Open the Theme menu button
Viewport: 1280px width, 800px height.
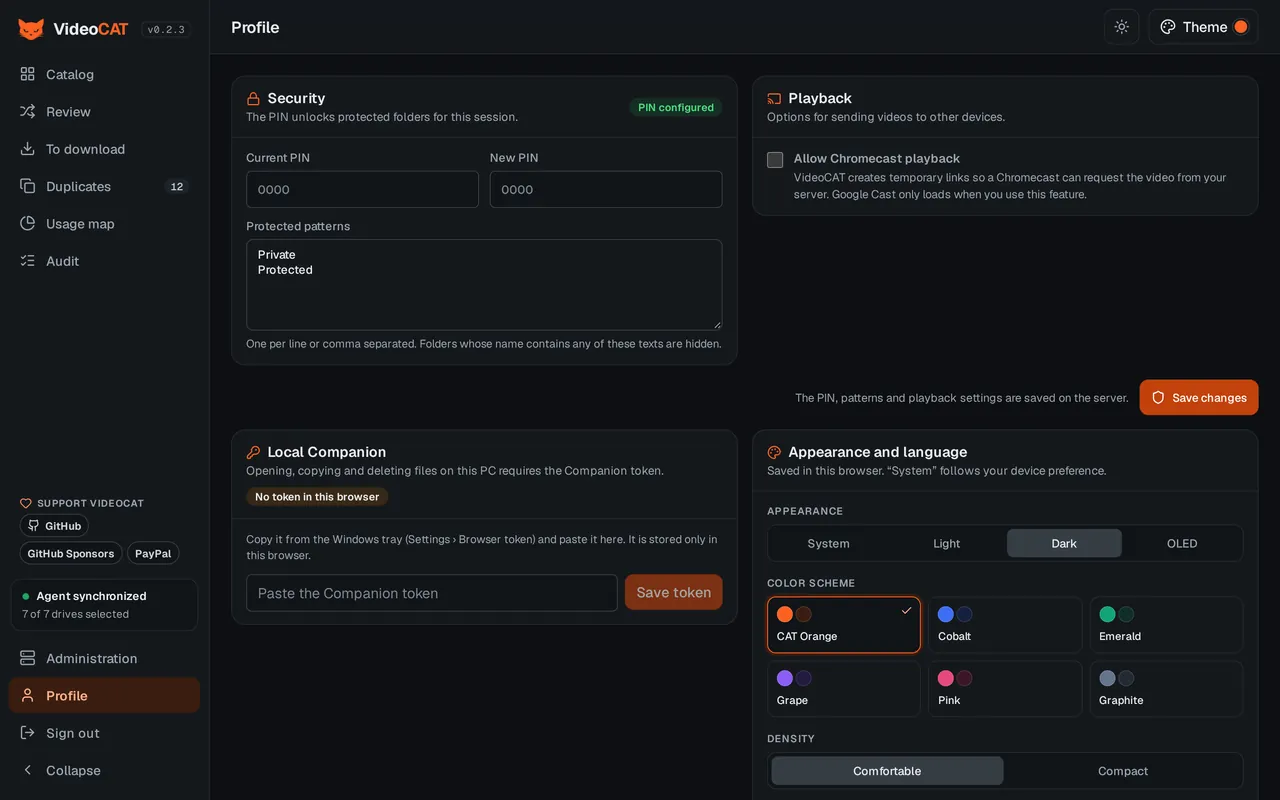tap(1203, 27)
